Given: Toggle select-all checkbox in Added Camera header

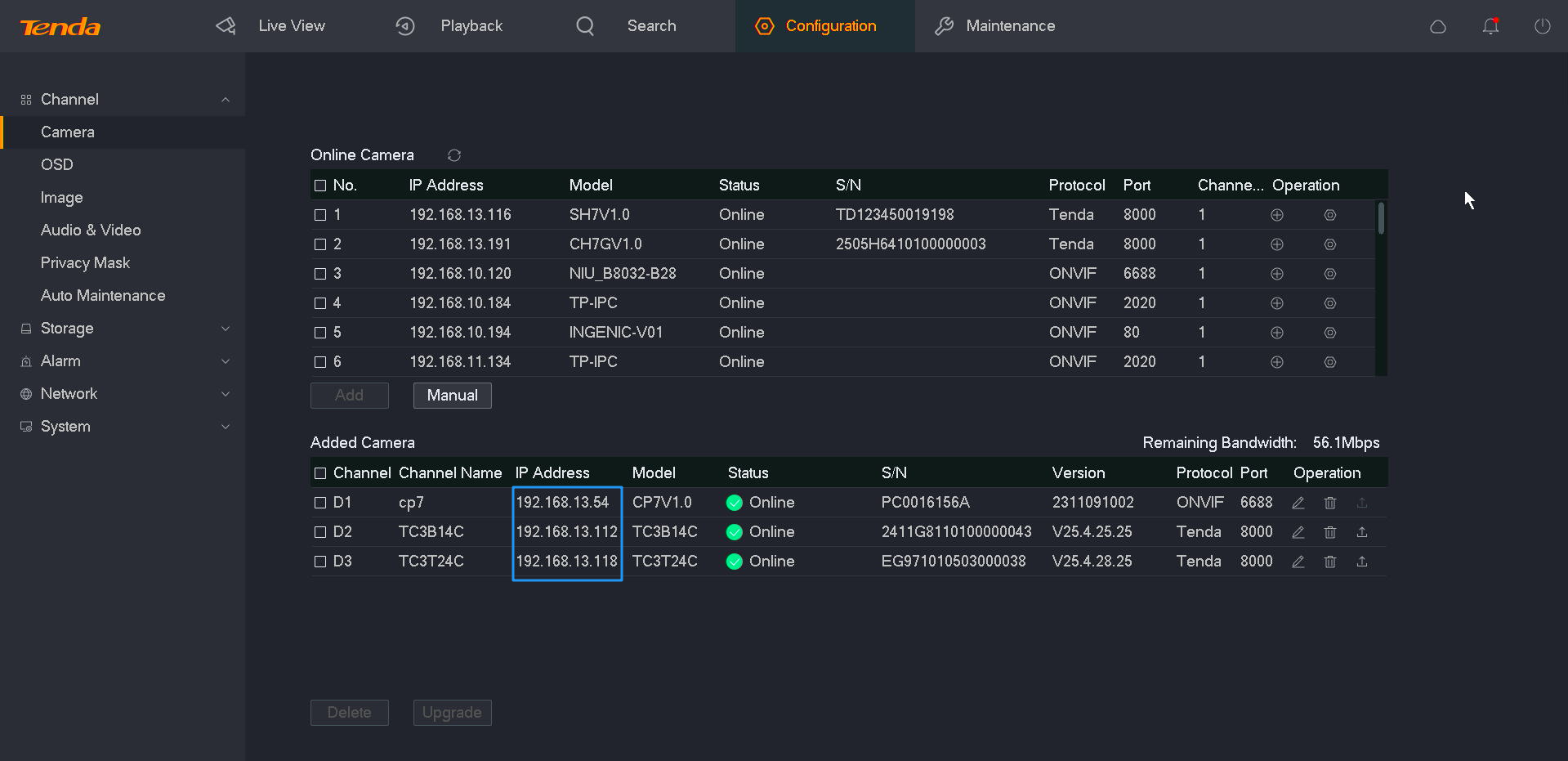Looking at the screenshot, I should (320, 473).
